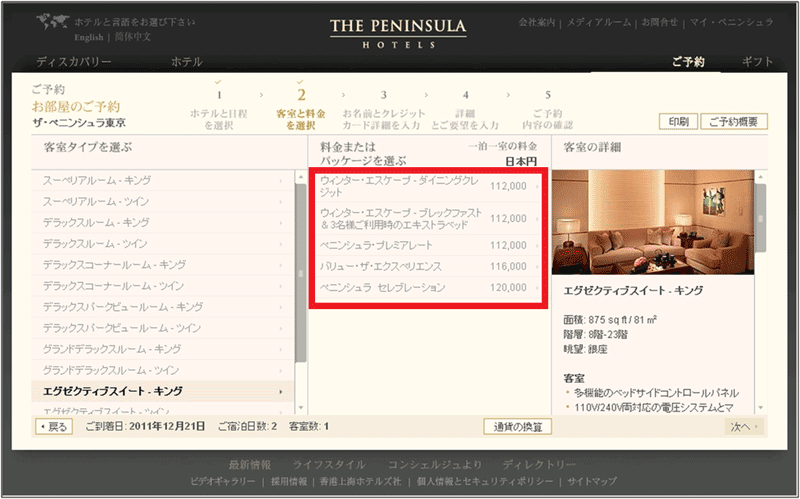This screenshot has width=800, height=499.
Task: Click the 次へ next button
Action: click(744, 427)
